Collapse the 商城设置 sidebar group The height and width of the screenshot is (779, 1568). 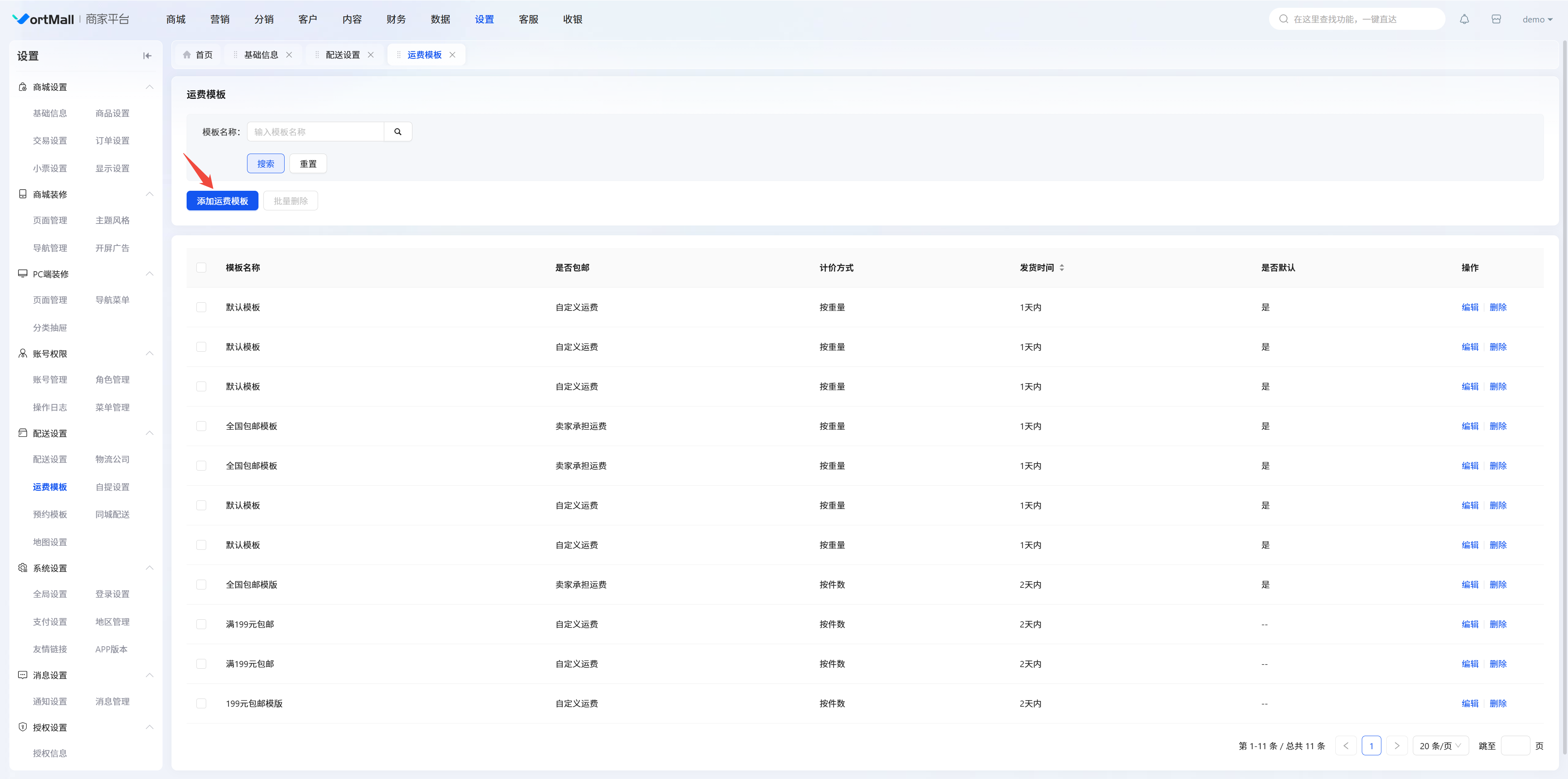pos(149,87)
